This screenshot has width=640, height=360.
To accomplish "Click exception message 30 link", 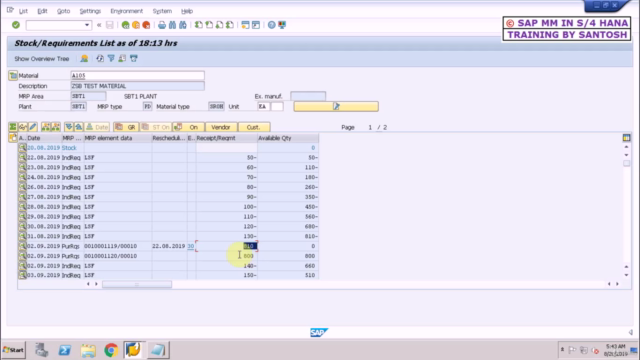I will [191, 246].
